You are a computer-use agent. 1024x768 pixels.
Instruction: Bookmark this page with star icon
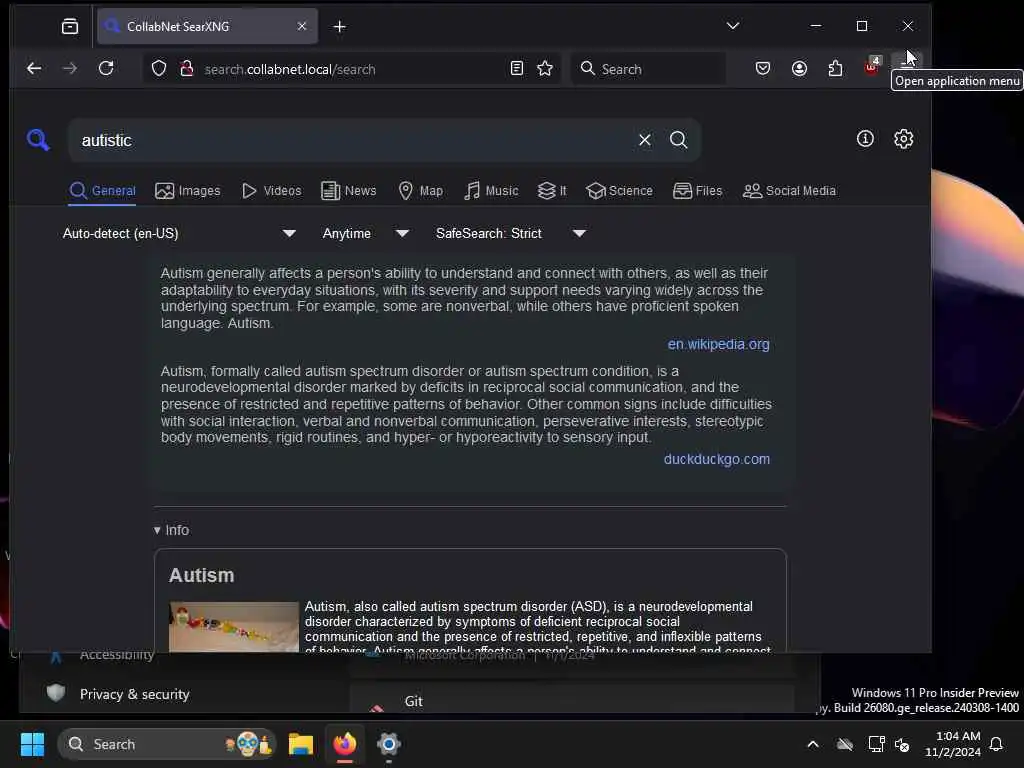[545, 69]
